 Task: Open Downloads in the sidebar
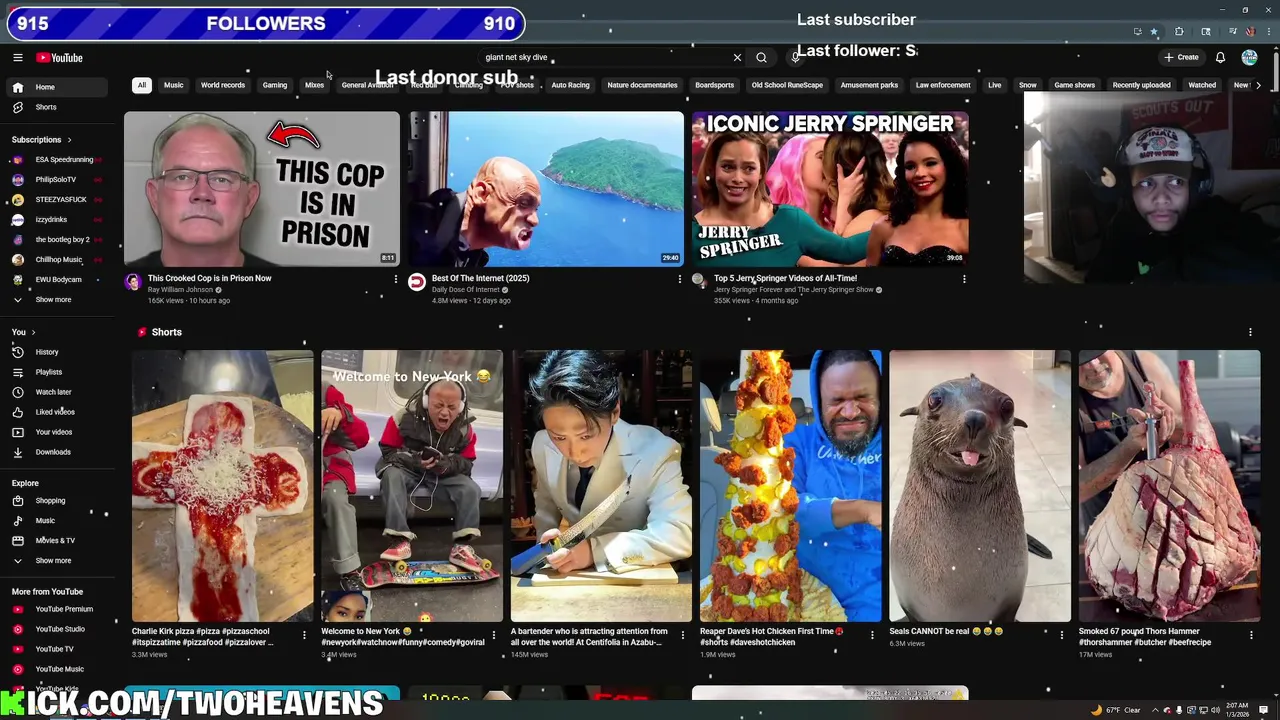coord(58,452)
